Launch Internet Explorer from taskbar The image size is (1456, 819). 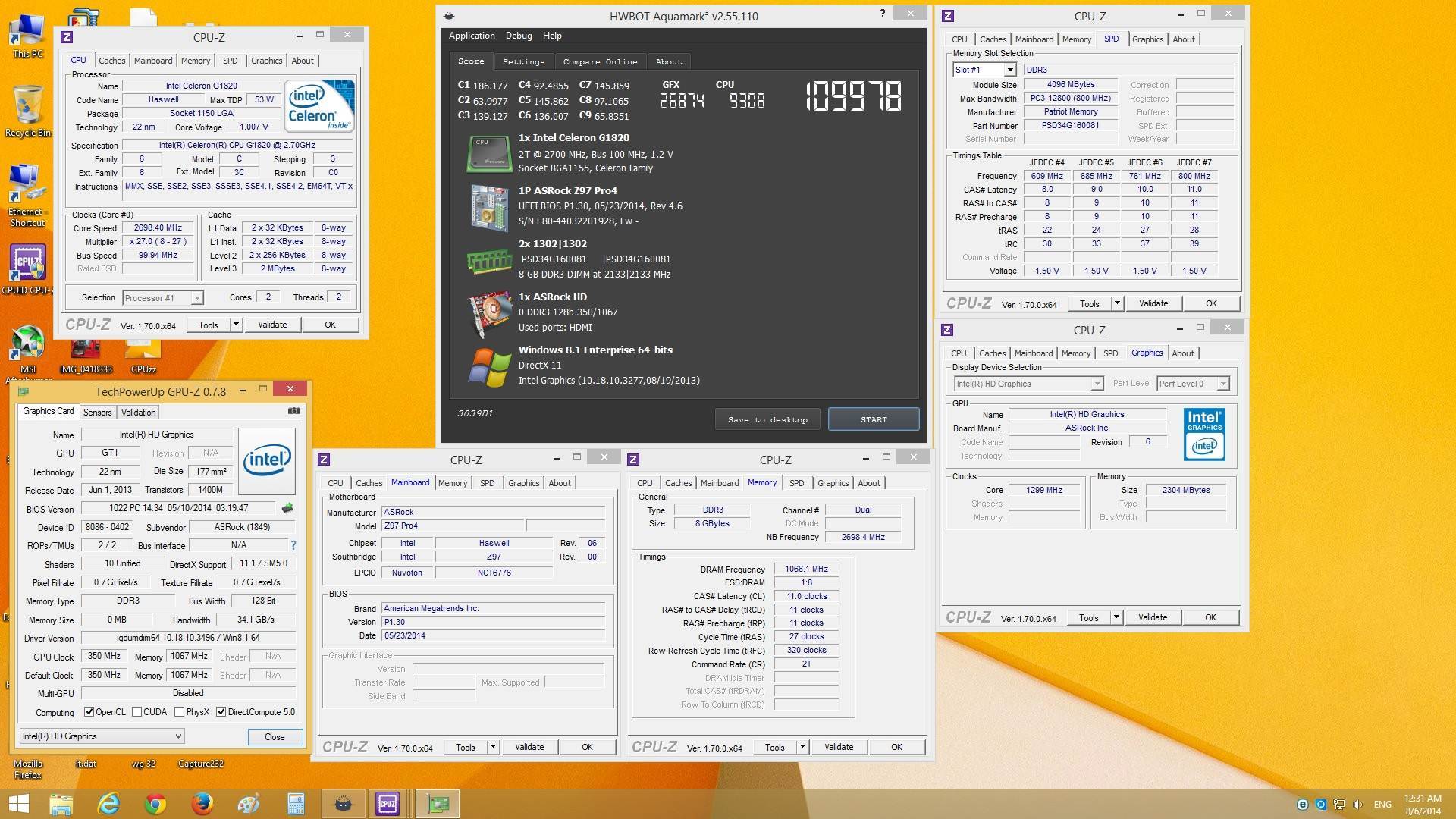click(108, 804)
